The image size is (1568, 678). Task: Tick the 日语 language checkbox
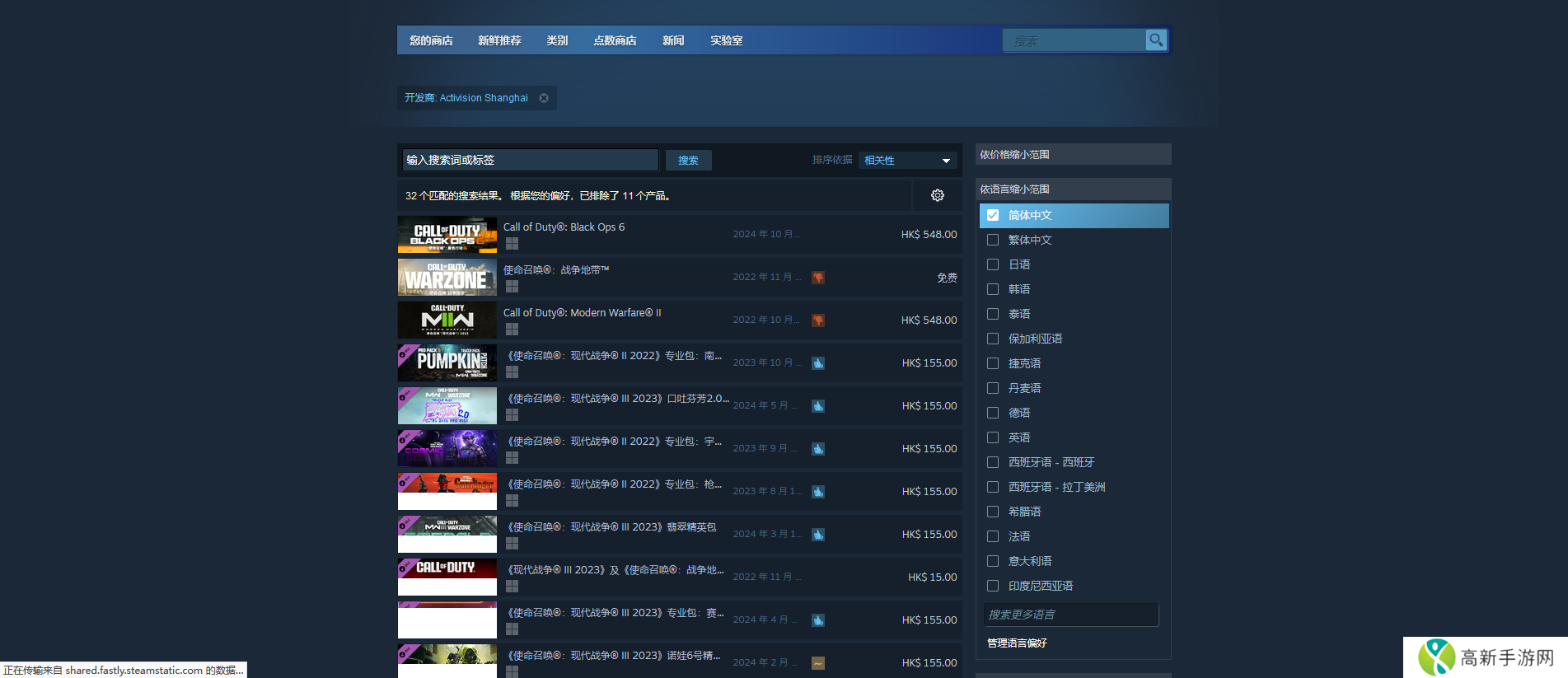[993, 264]
